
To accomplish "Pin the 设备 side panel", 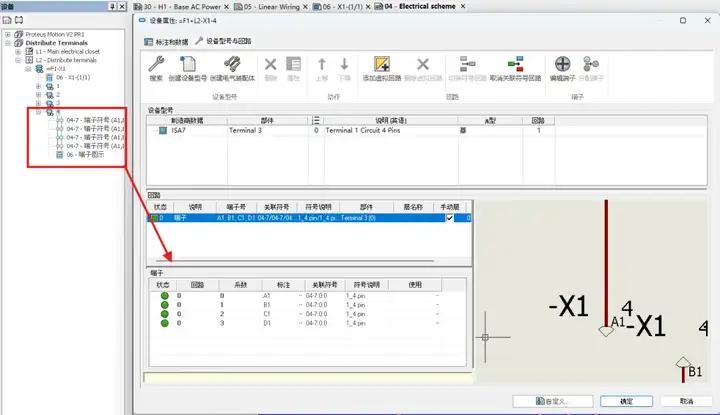I will tap(107, 6).
